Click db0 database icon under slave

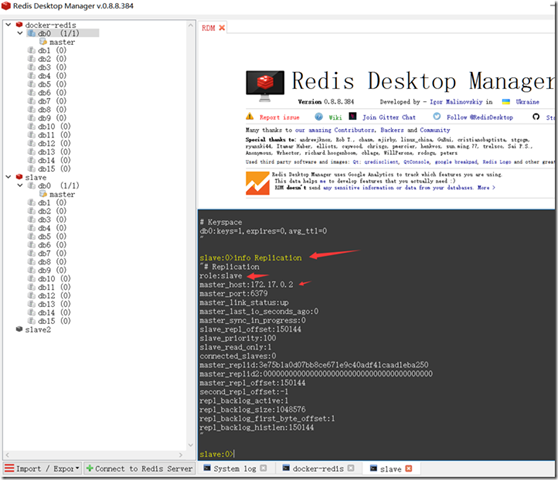coord(32,185)
